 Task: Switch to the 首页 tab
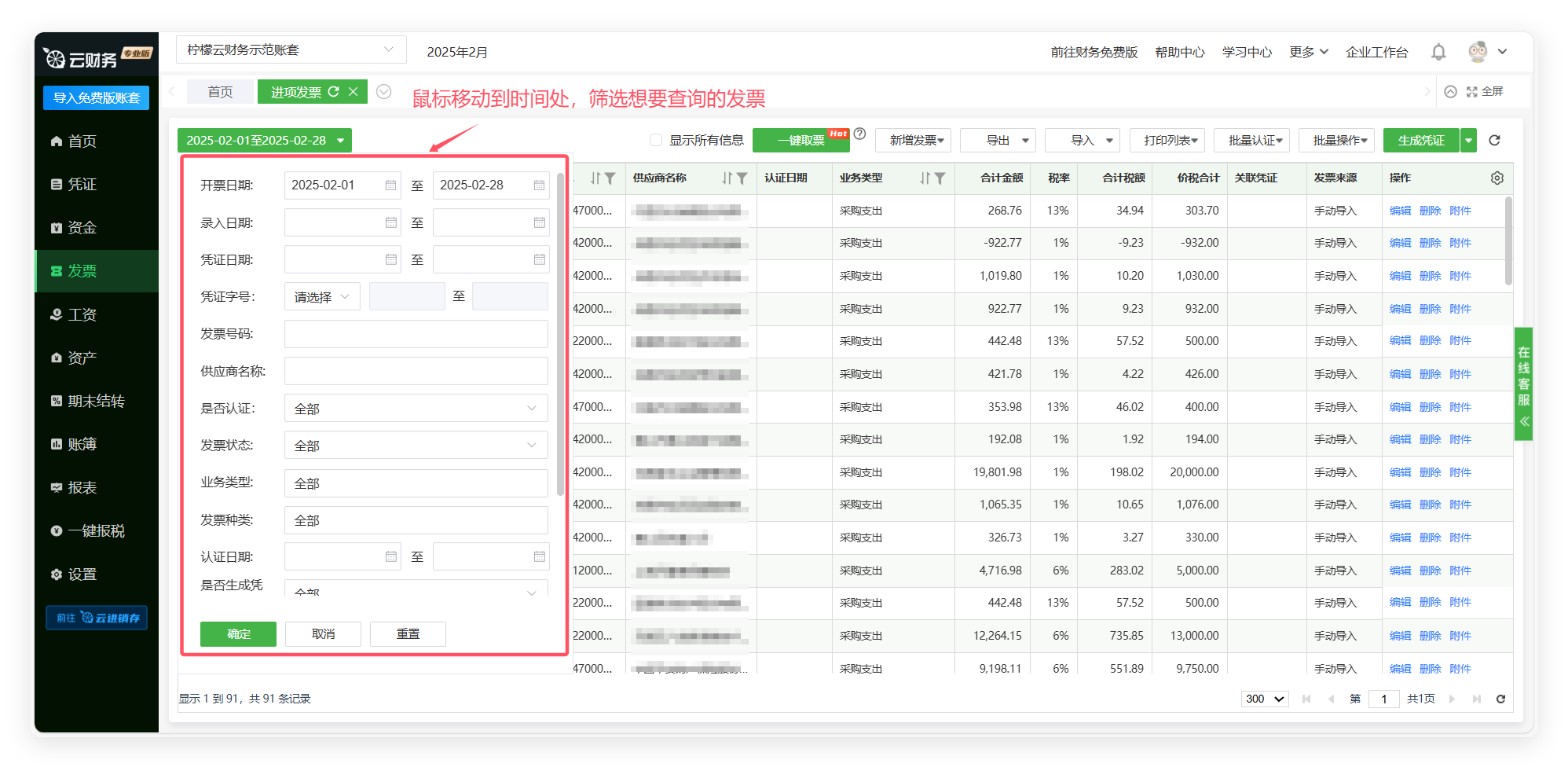click(220, 92)
